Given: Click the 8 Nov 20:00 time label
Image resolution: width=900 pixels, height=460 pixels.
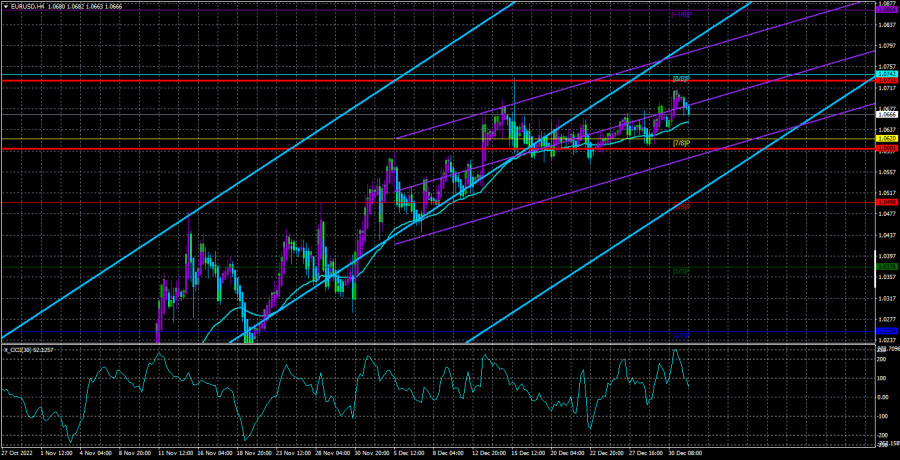Looking at the screenshot, I should (x=133, y=455).
